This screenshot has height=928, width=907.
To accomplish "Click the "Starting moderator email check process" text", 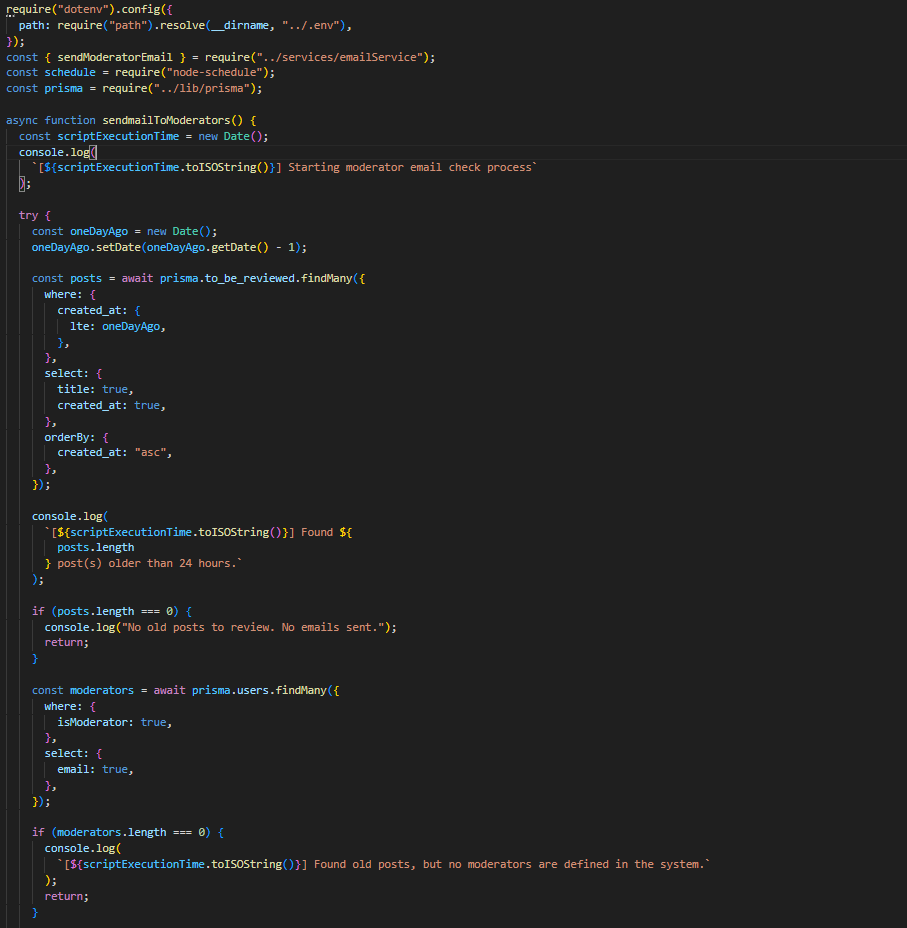I will [x=412, y=167].
